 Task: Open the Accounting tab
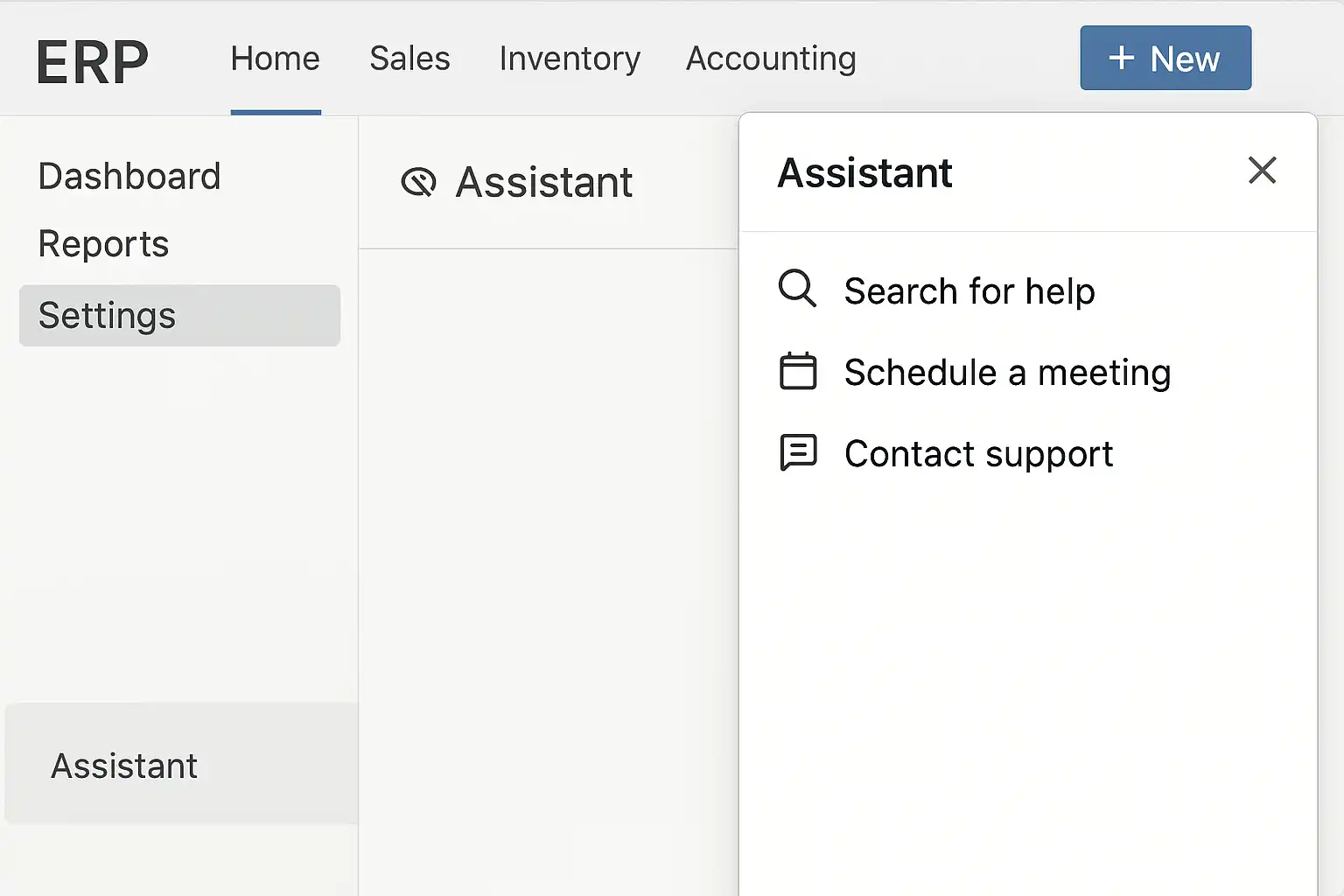tap(771, 59)
